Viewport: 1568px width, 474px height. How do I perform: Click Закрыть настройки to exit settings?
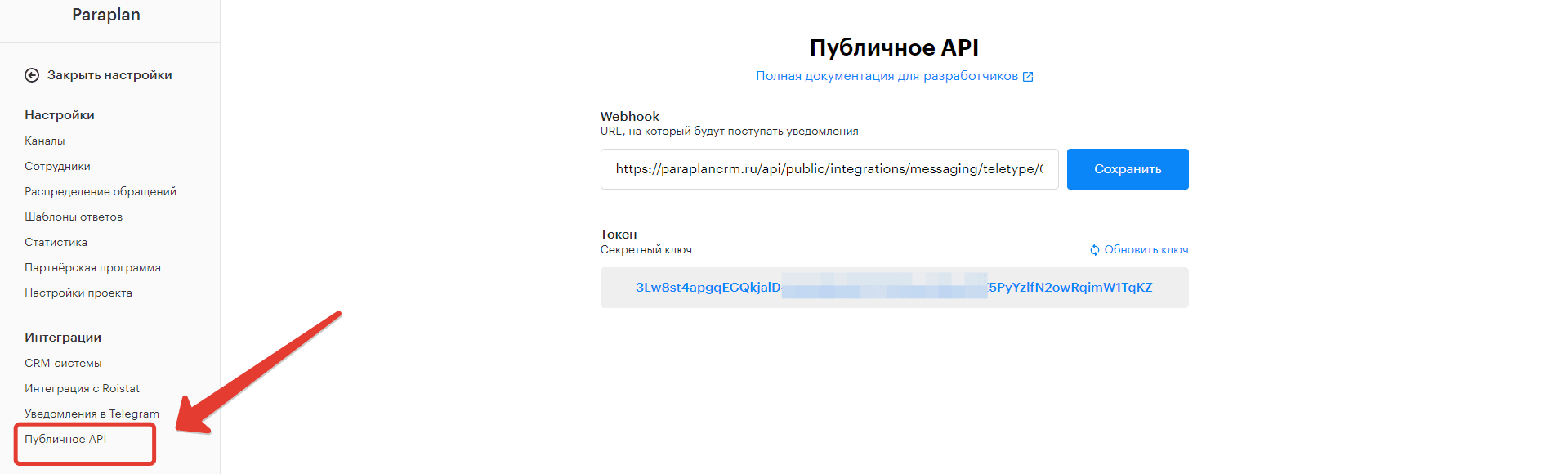[109, 75]
